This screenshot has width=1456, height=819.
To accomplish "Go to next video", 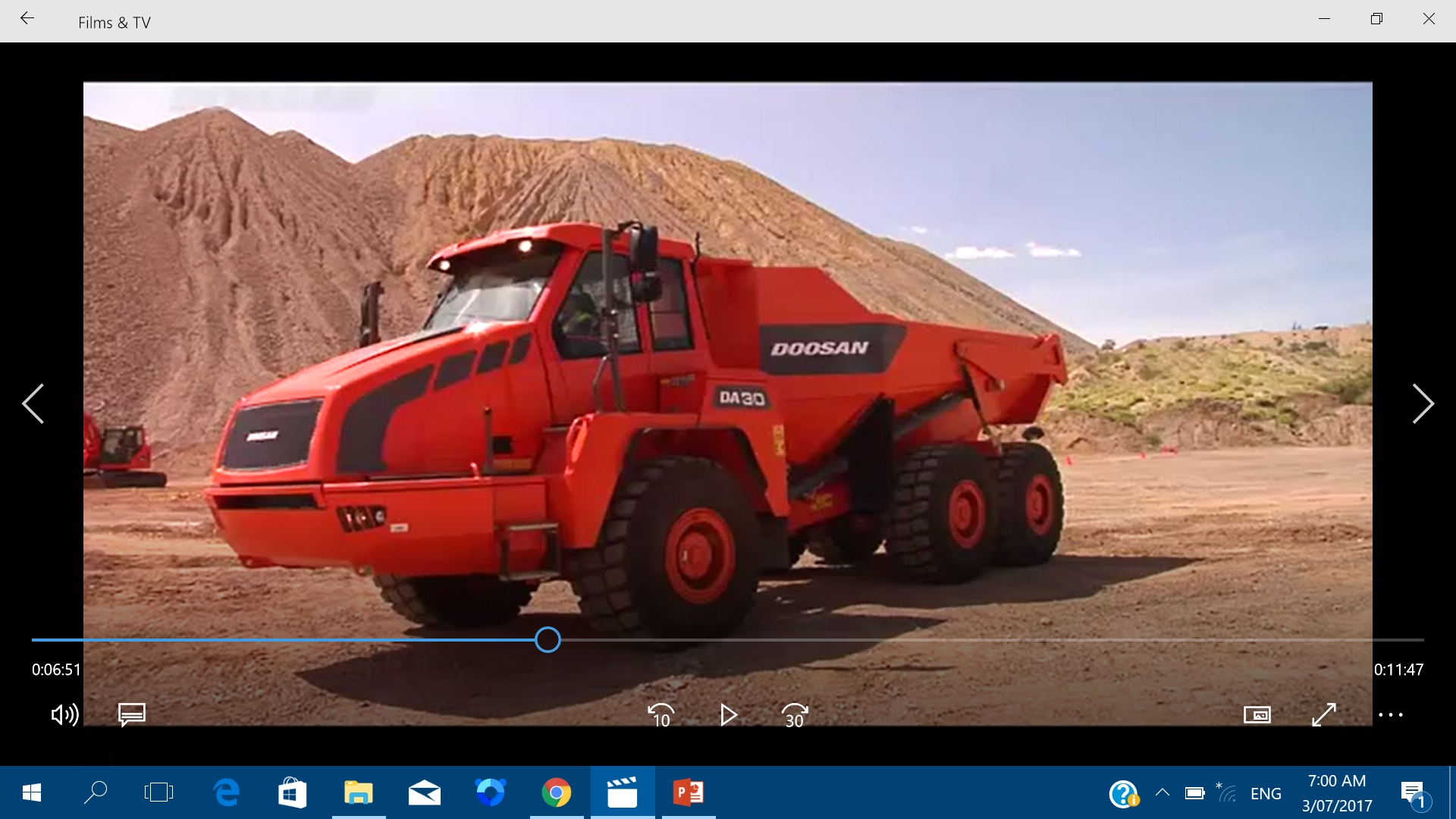I will (1423, 403).
